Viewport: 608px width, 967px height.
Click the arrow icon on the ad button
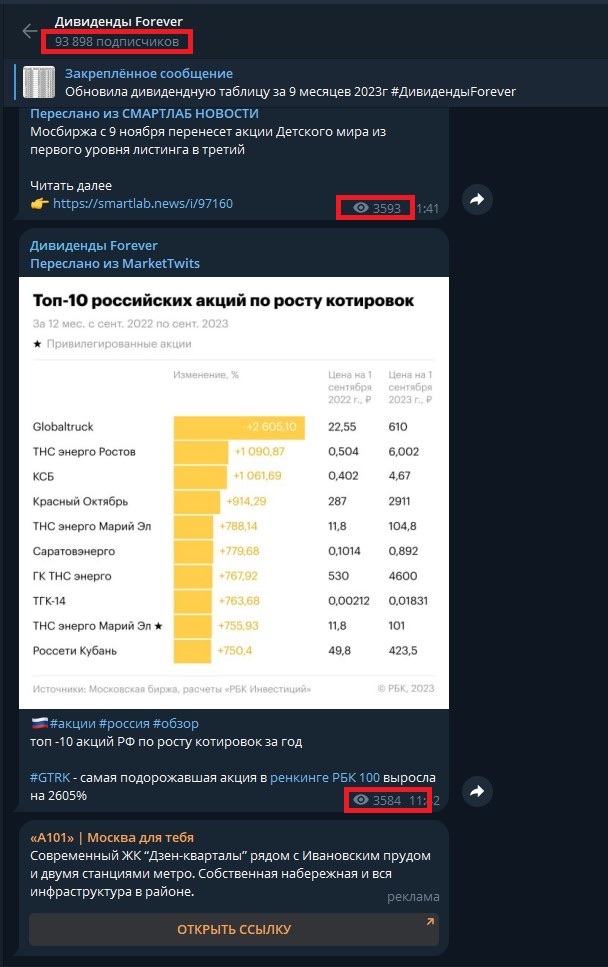point(429,922)
